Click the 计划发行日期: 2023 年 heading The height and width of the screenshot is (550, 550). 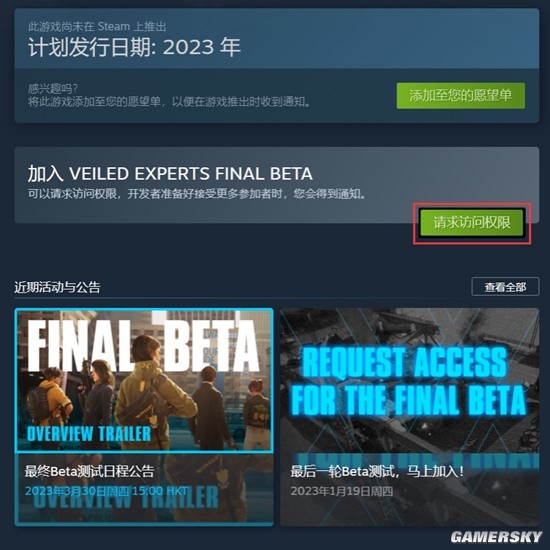pos(134,47)
